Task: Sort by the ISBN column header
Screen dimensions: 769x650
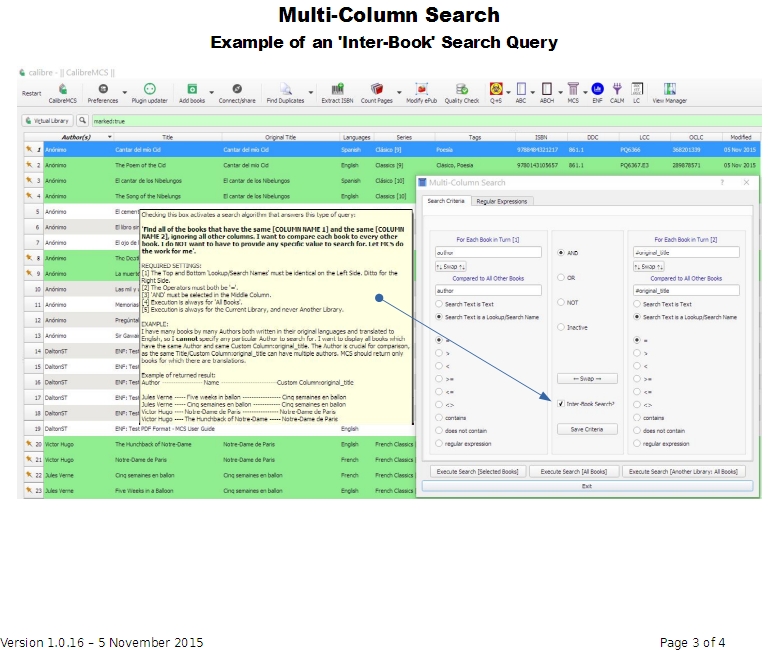Action: 541,137
